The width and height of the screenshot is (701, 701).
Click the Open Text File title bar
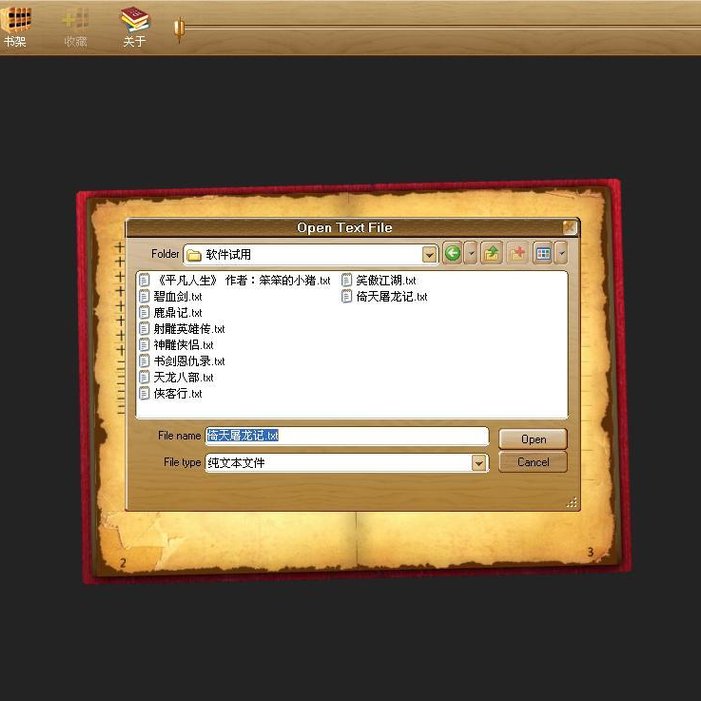(344, 228)
